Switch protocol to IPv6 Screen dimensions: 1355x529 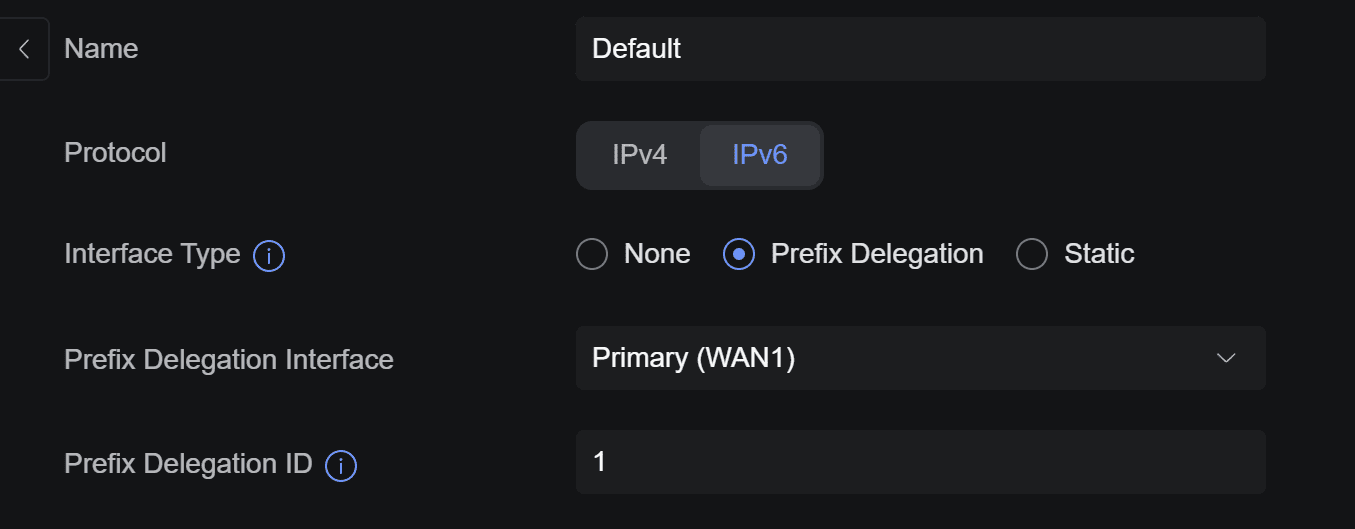(760, 155)
